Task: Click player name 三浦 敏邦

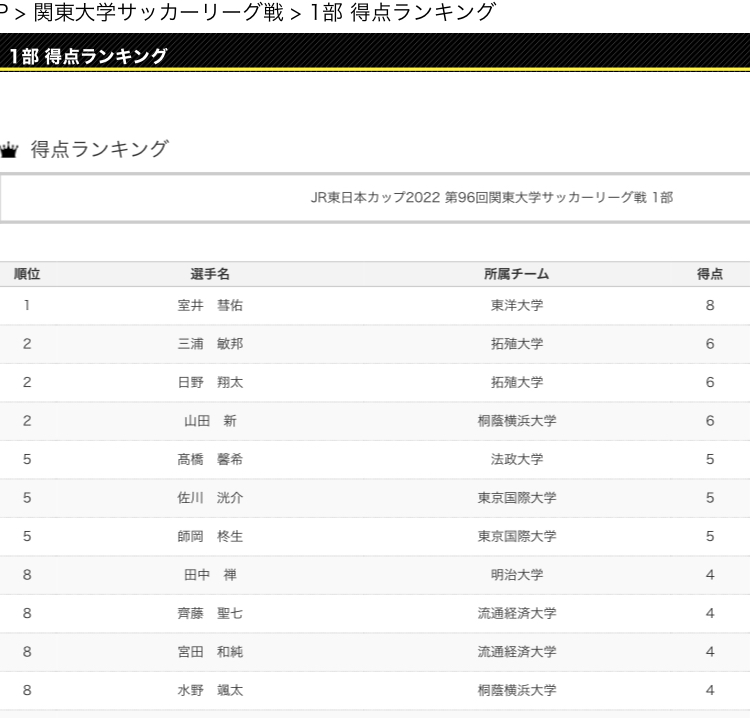Action: (x=210, y=344)
